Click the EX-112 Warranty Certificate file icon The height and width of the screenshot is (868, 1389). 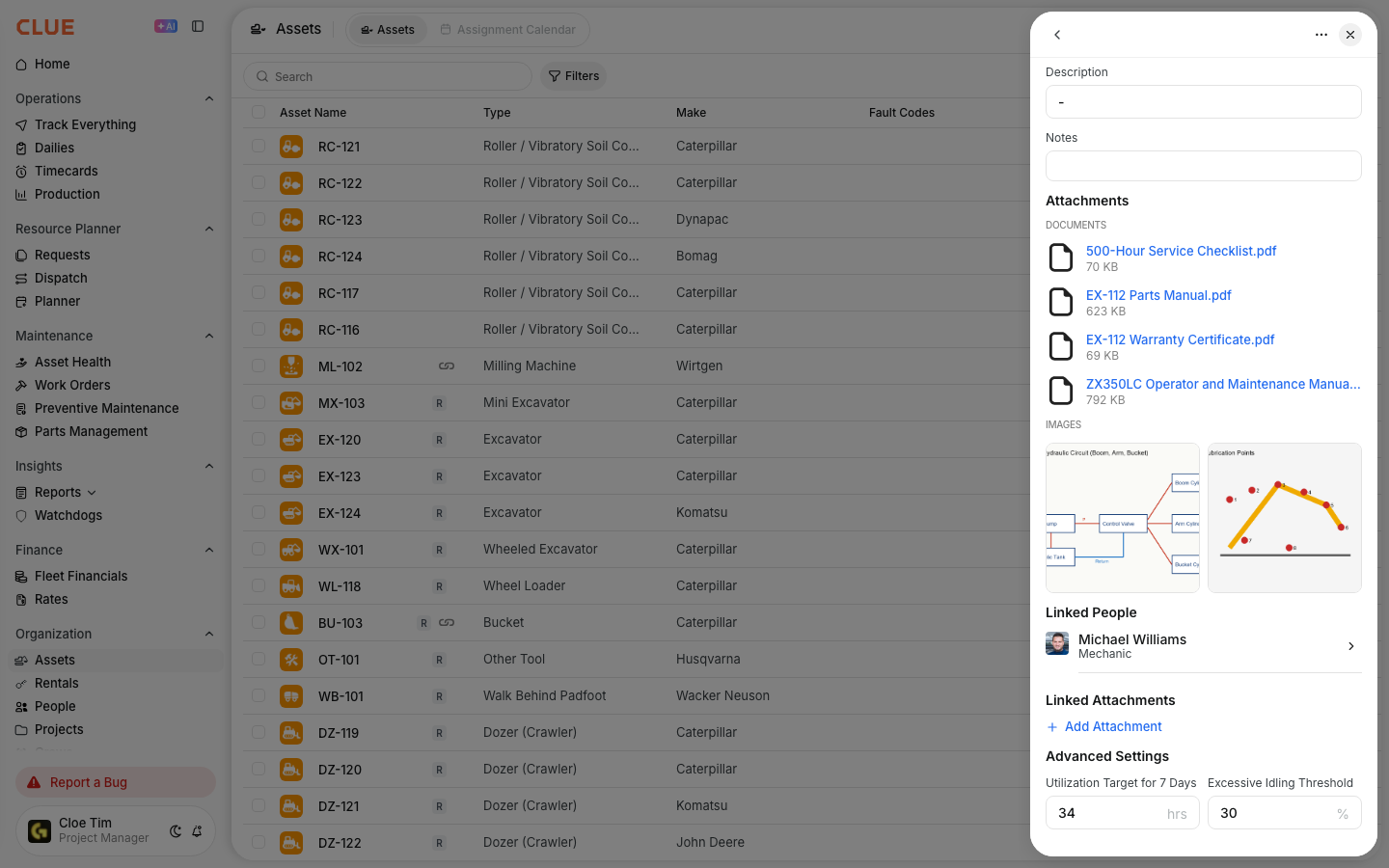click(x=1061, y=346)
